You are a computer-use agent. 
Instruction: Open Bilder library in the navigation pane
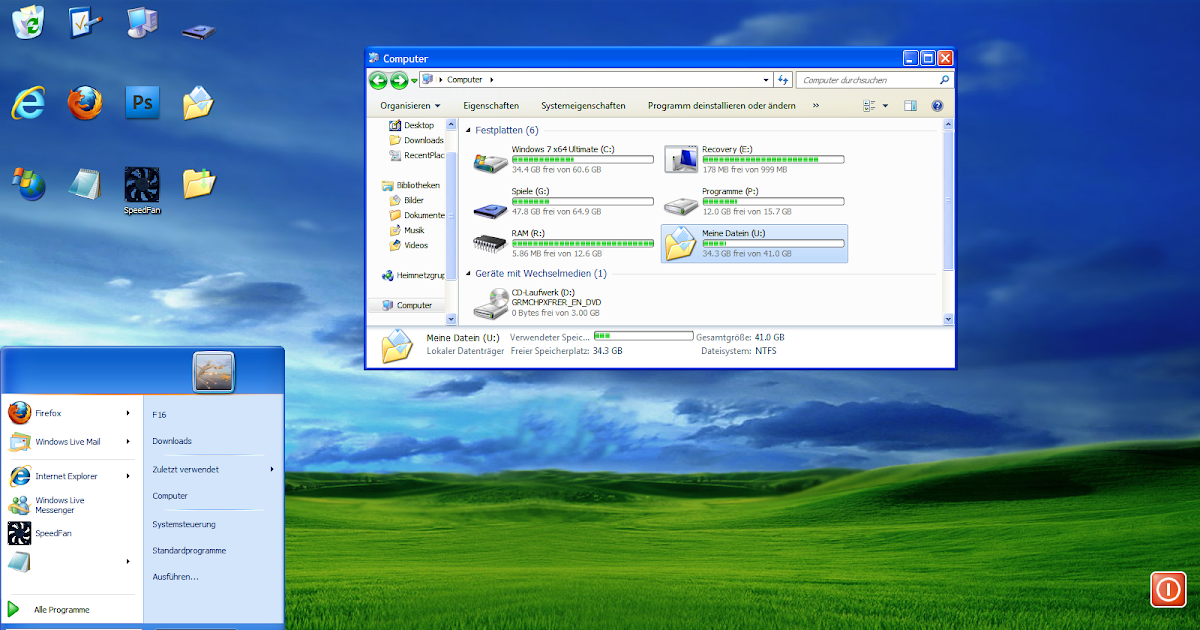pos(407,200)
